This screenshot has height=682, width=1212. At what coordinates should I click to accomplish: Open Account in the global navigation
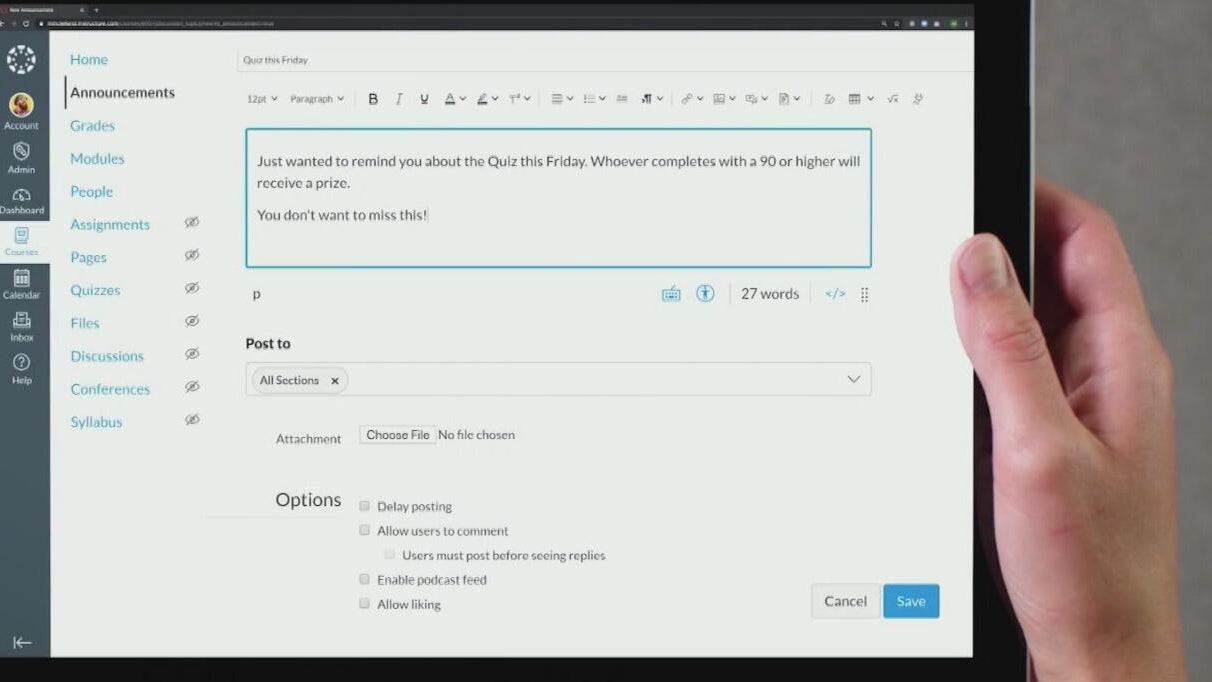point(21,112)
